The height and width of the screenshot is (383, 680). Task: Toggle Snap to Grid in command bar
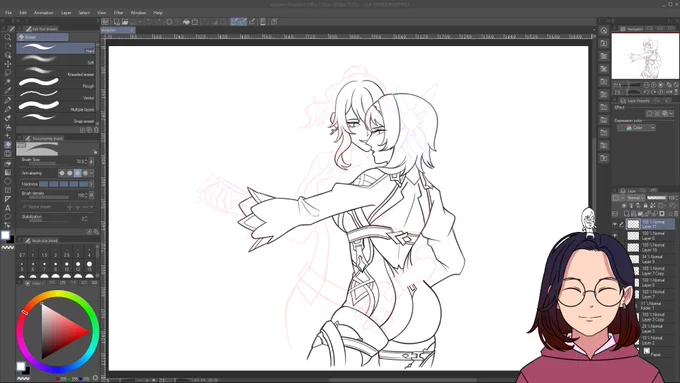point(252,22)
